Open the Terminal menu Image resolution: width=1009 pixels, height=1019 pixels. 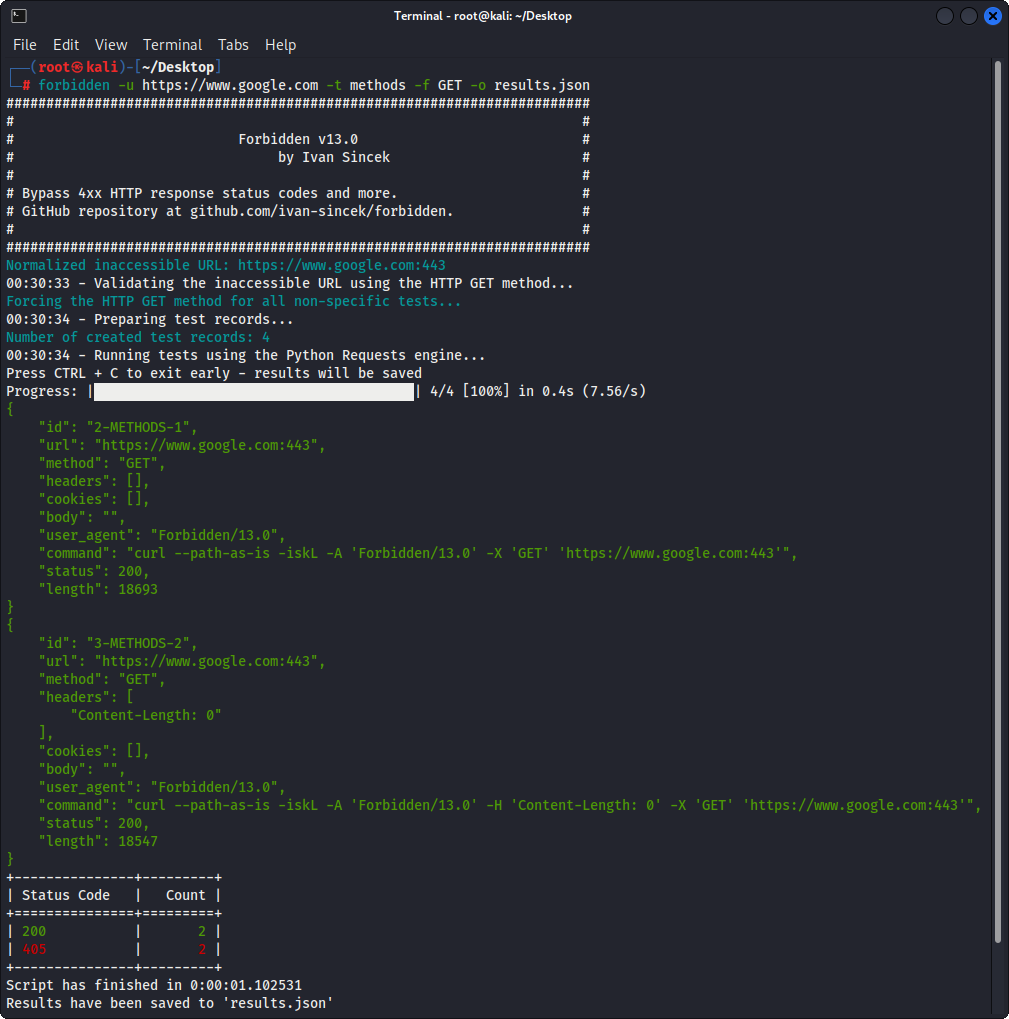[x=172, y=45]
